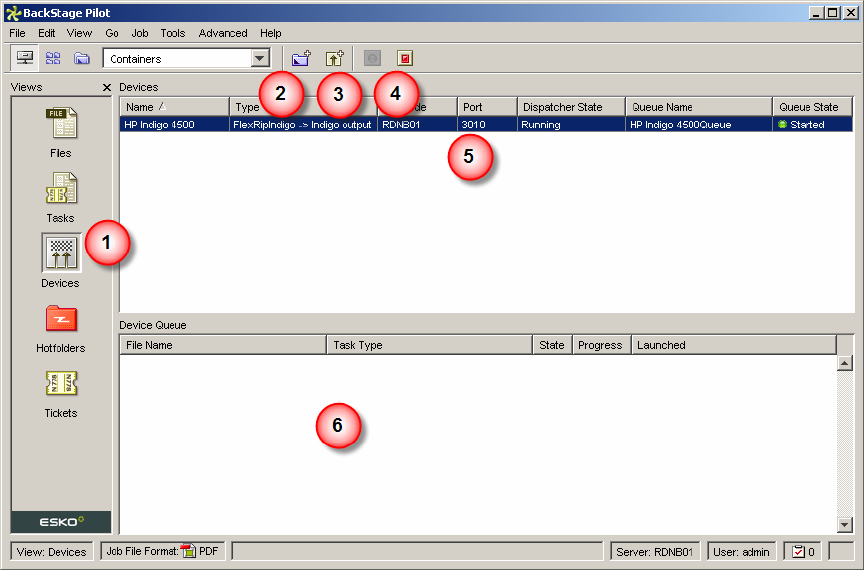Click the first toolbar view-mode monitor icon
This screenshot has height=570, width=864.
click(25, 58)
